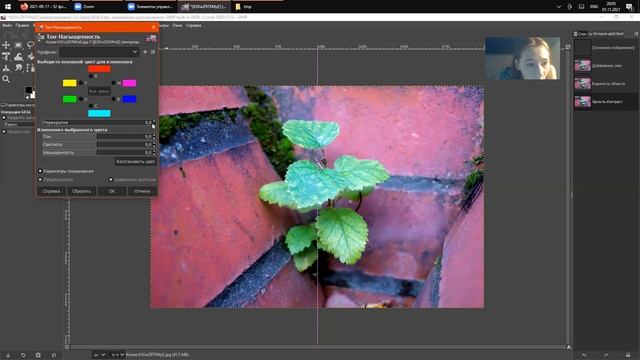Click the zoom-on-resize icon above the scrollbar
Viewport: 640px width, 360px height.
tap(568, 47)
